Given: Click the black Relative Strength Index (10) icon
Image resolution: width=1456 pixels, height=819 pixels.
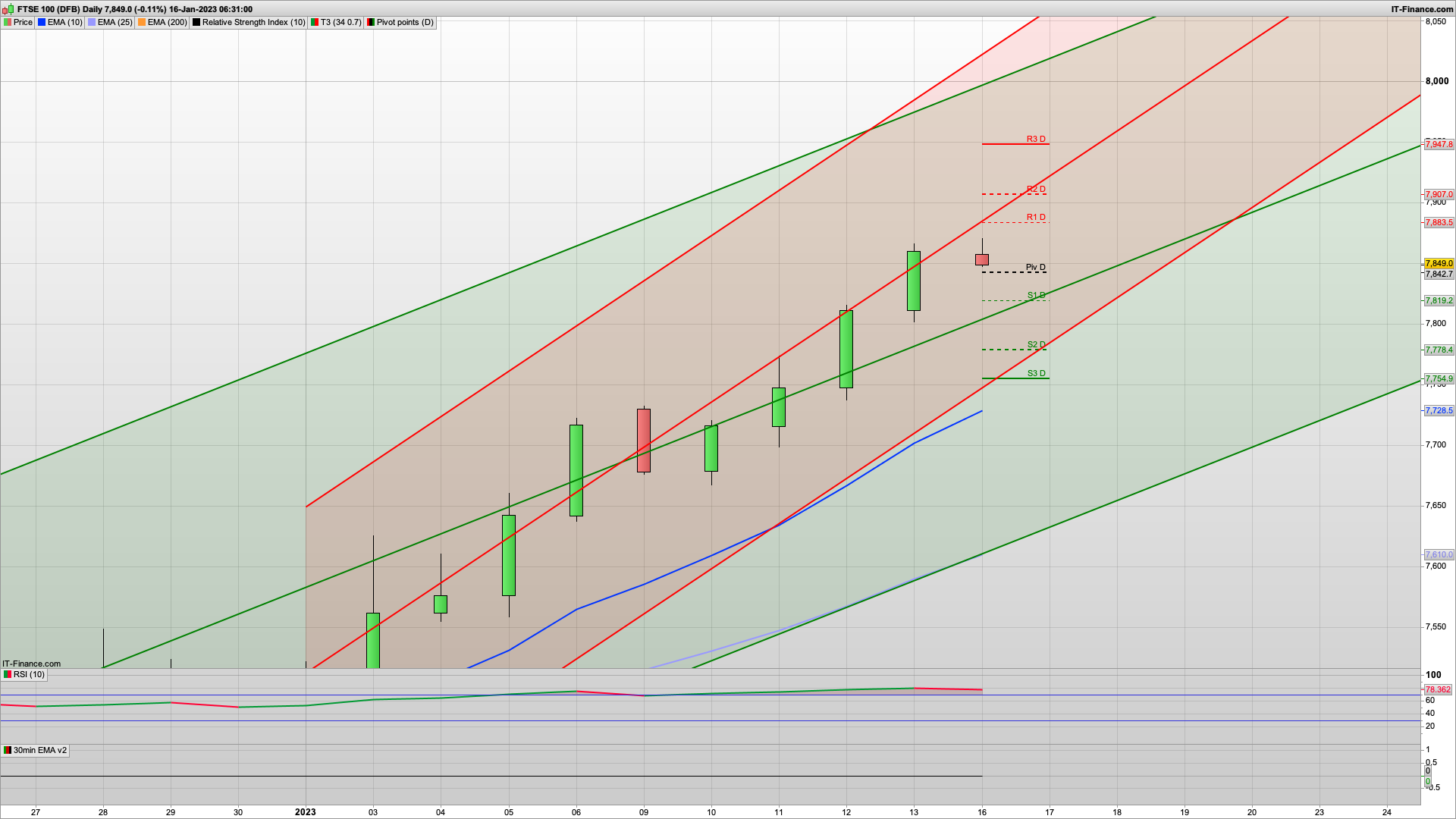Looking at the screenshot, I should tap(196, 22).
